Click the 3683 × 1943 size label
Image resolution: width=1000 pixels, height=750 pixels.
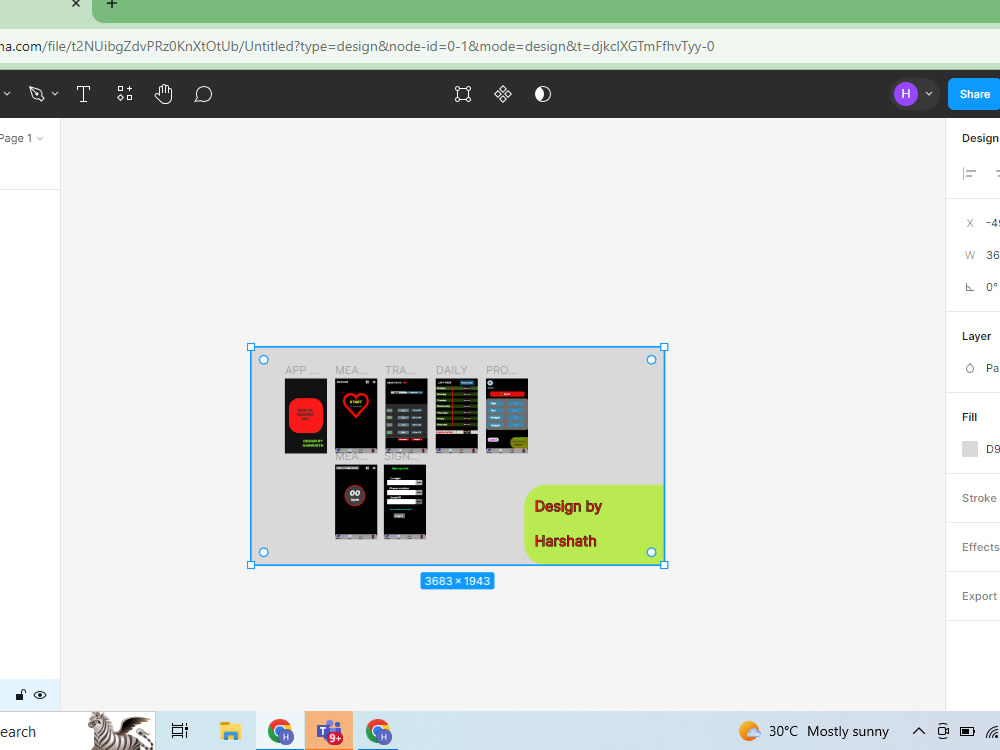tap(457, 581)
